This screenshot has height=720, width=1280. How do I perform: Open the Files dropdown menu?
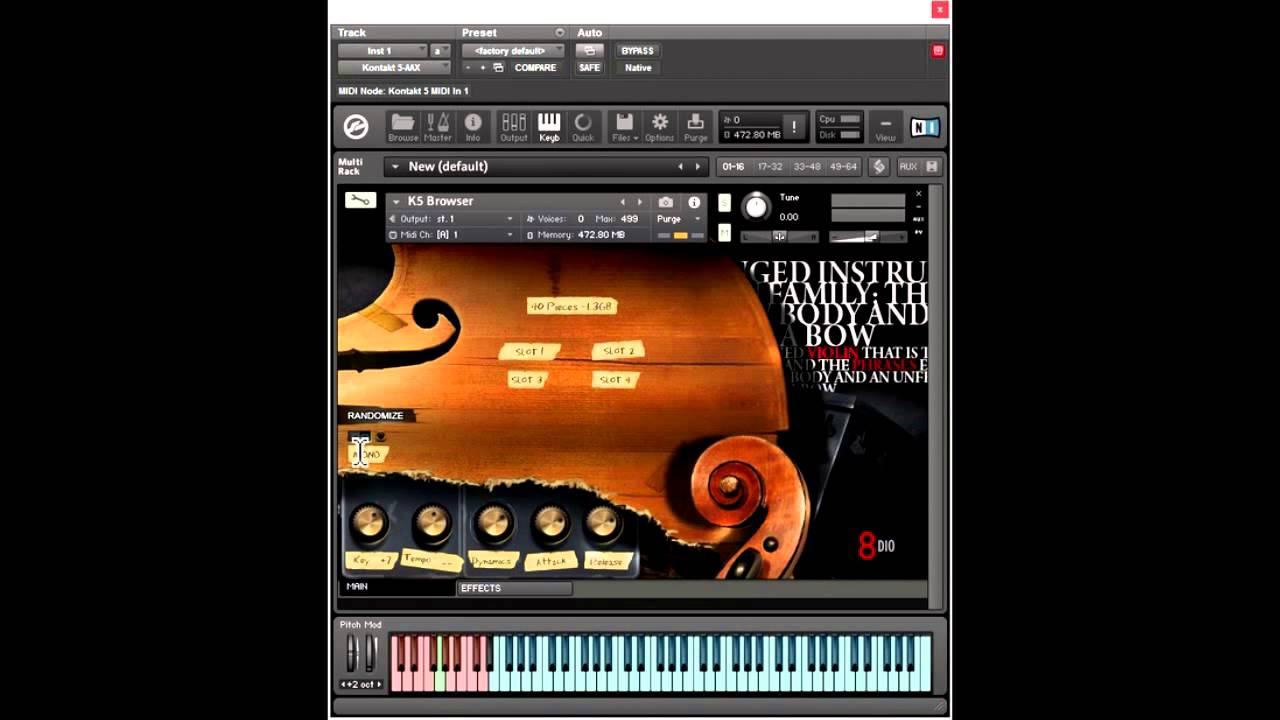coord(624,127)
